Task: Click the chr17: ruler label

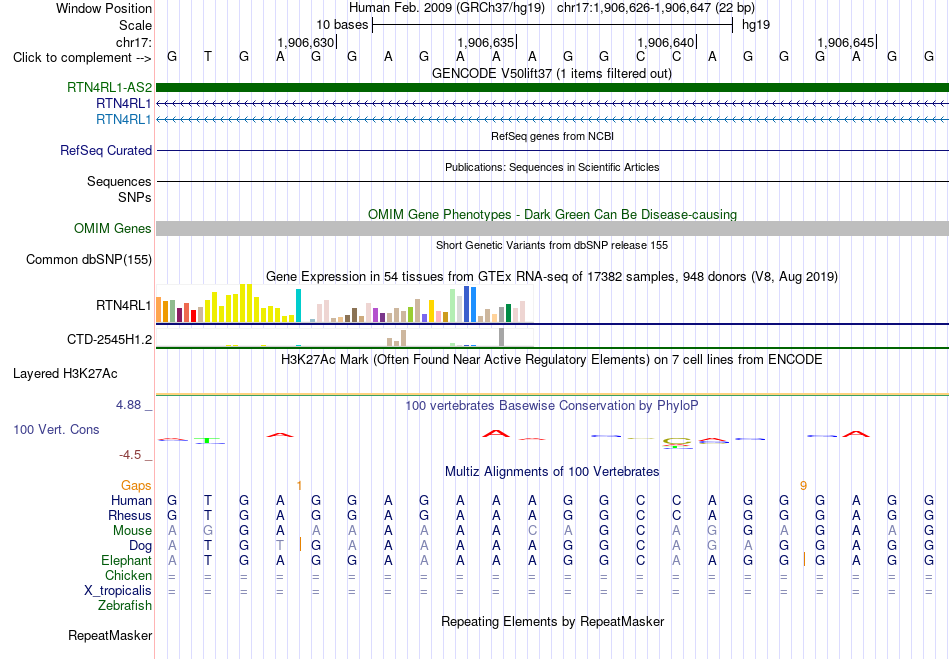Action: coord(134,42)
